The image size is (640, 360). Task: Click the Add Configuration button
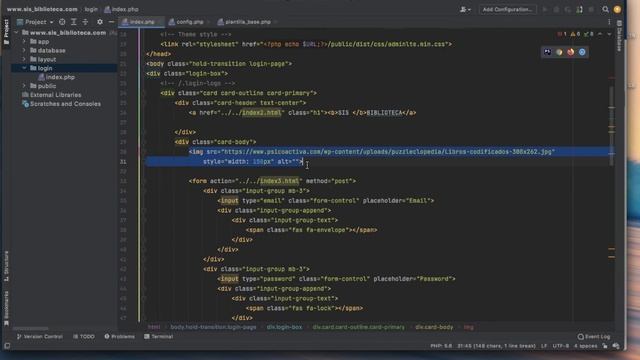pos(507,9)
